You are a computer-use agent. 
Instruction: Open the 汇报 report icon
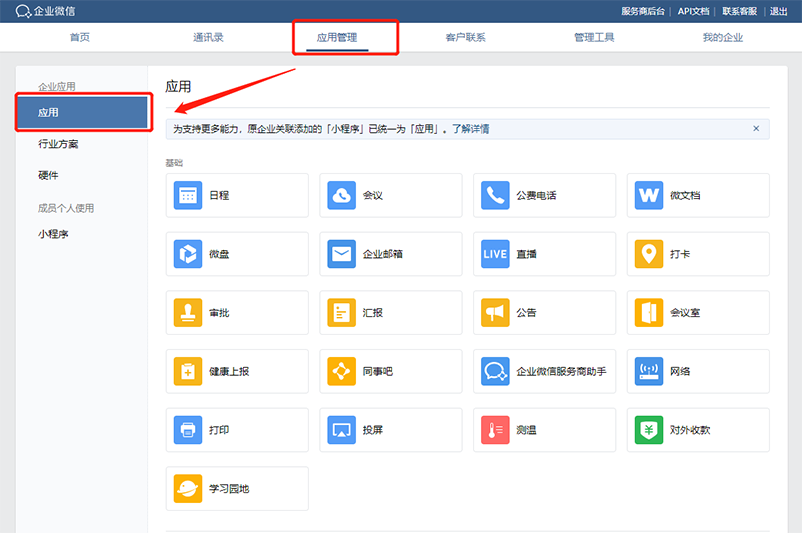click(341, 313)
